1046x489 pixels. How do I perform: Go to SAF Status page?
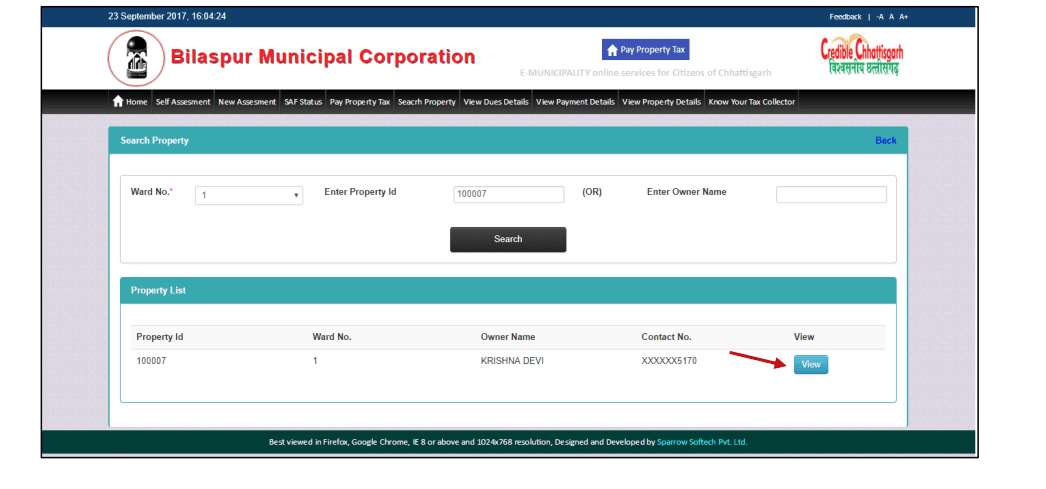(303, 102)
